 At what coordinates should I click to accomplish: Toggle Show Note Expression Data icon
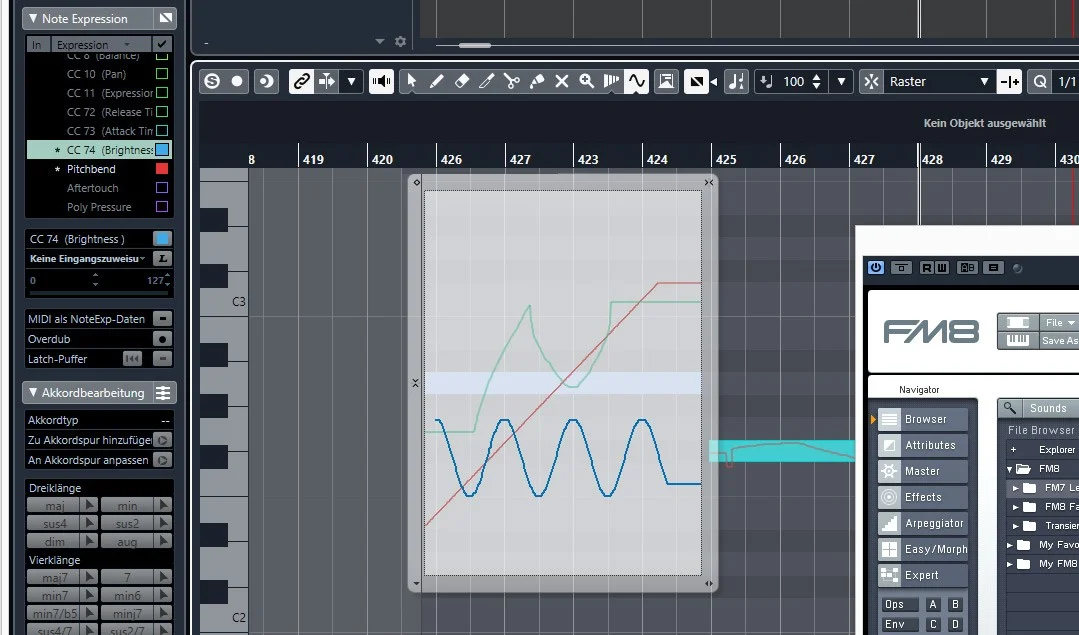pos(696,81)
